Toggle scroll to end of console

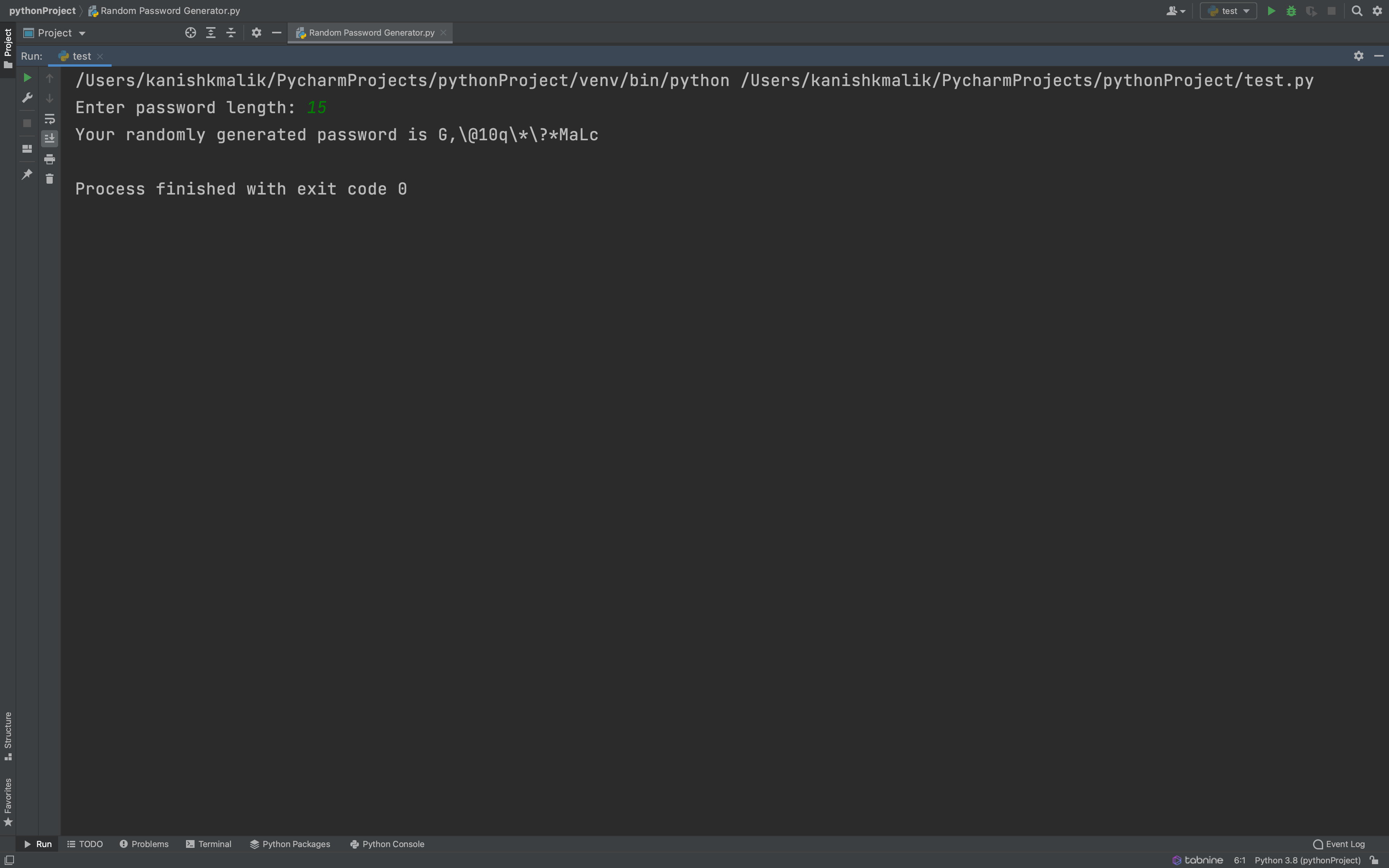click(x=49, y=138)
